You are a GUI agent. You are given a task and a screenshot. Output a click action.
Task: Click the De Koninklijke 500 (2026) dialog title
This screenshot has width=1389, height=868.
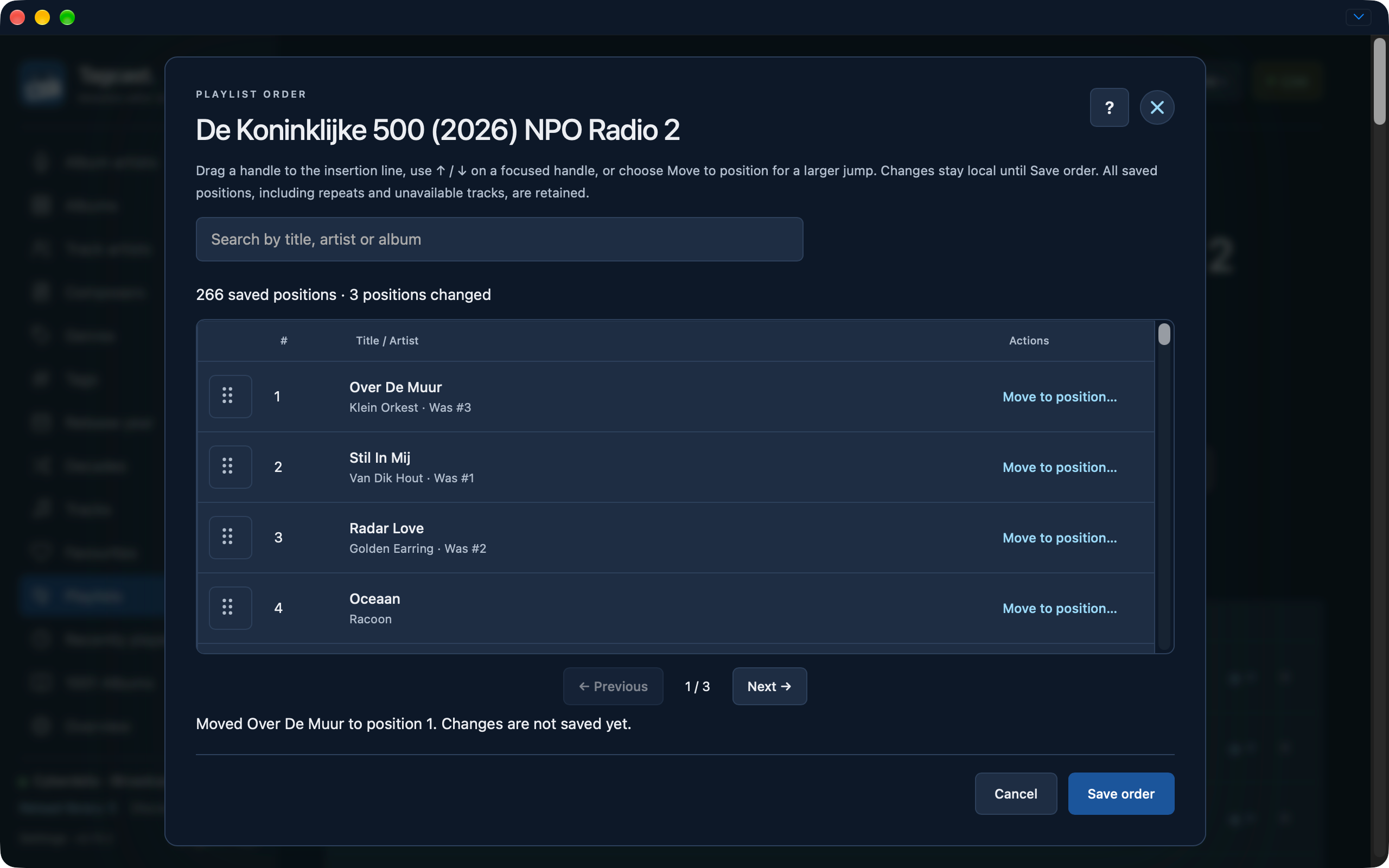[437, 130]
